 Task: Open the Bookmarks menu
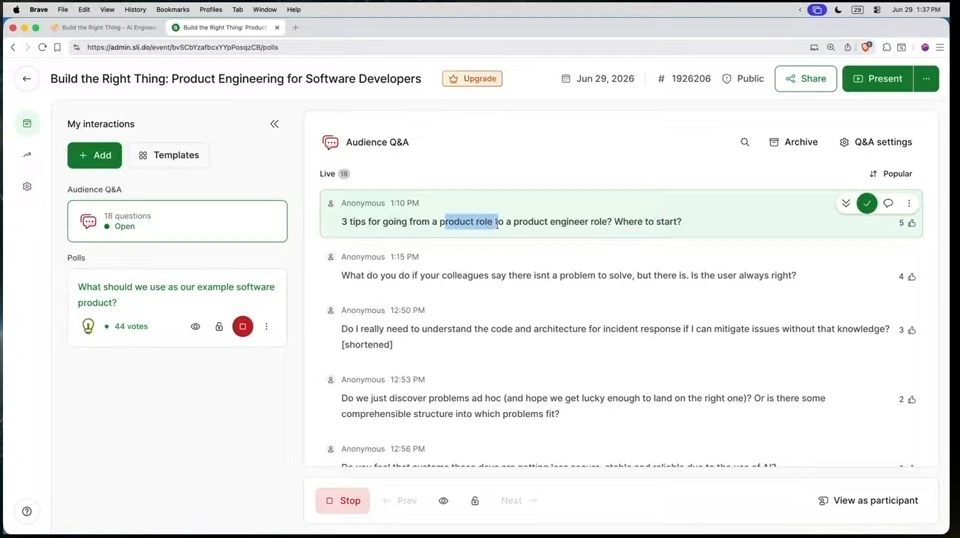click(173, 10)
